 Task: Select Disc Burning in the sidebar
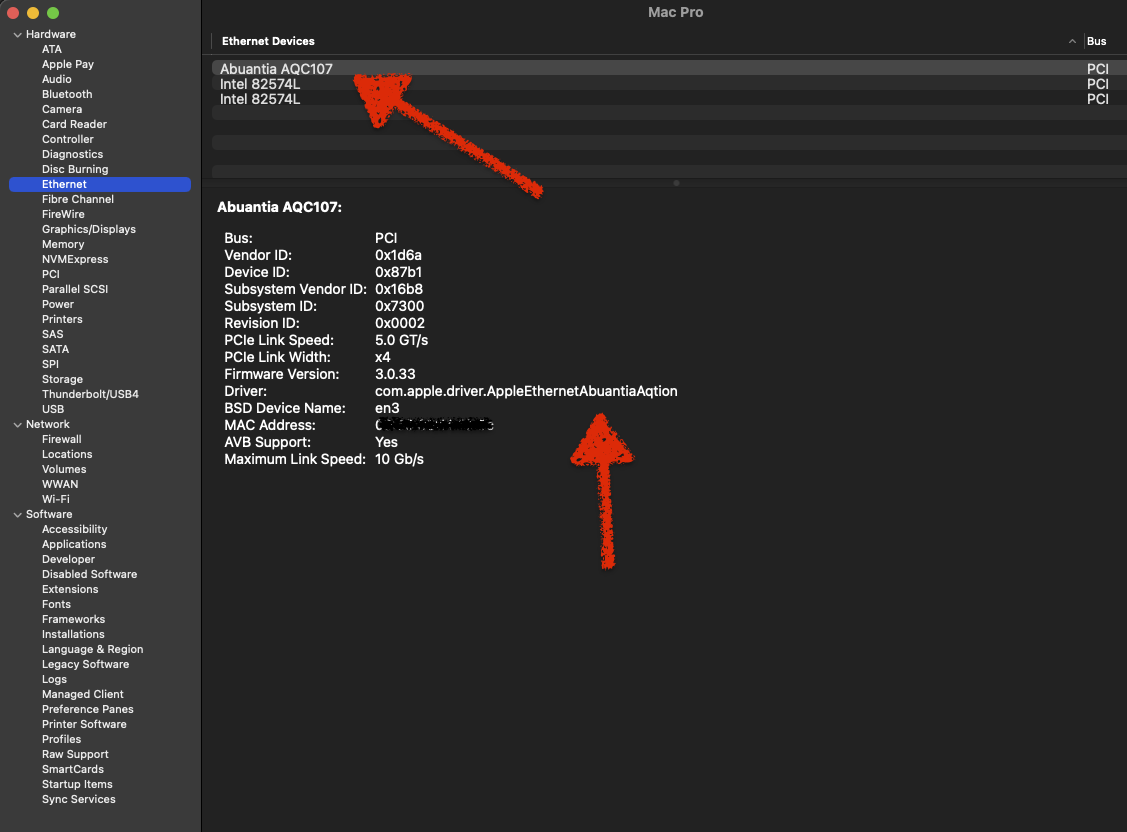click(x=75, y=170)
